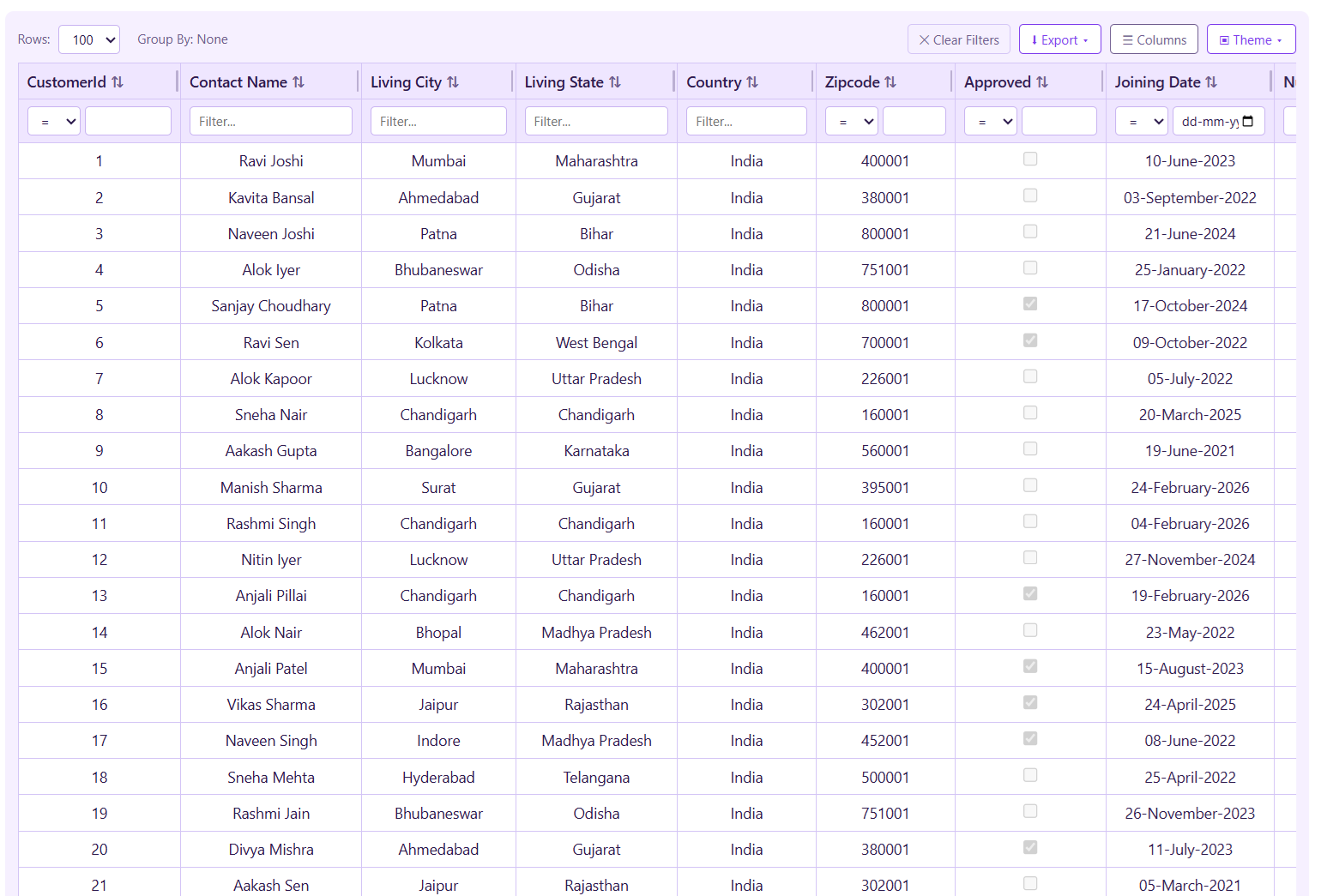Focus the Living State filter field
Viewport: 1321px width, 896px height.
pos(596,121)
